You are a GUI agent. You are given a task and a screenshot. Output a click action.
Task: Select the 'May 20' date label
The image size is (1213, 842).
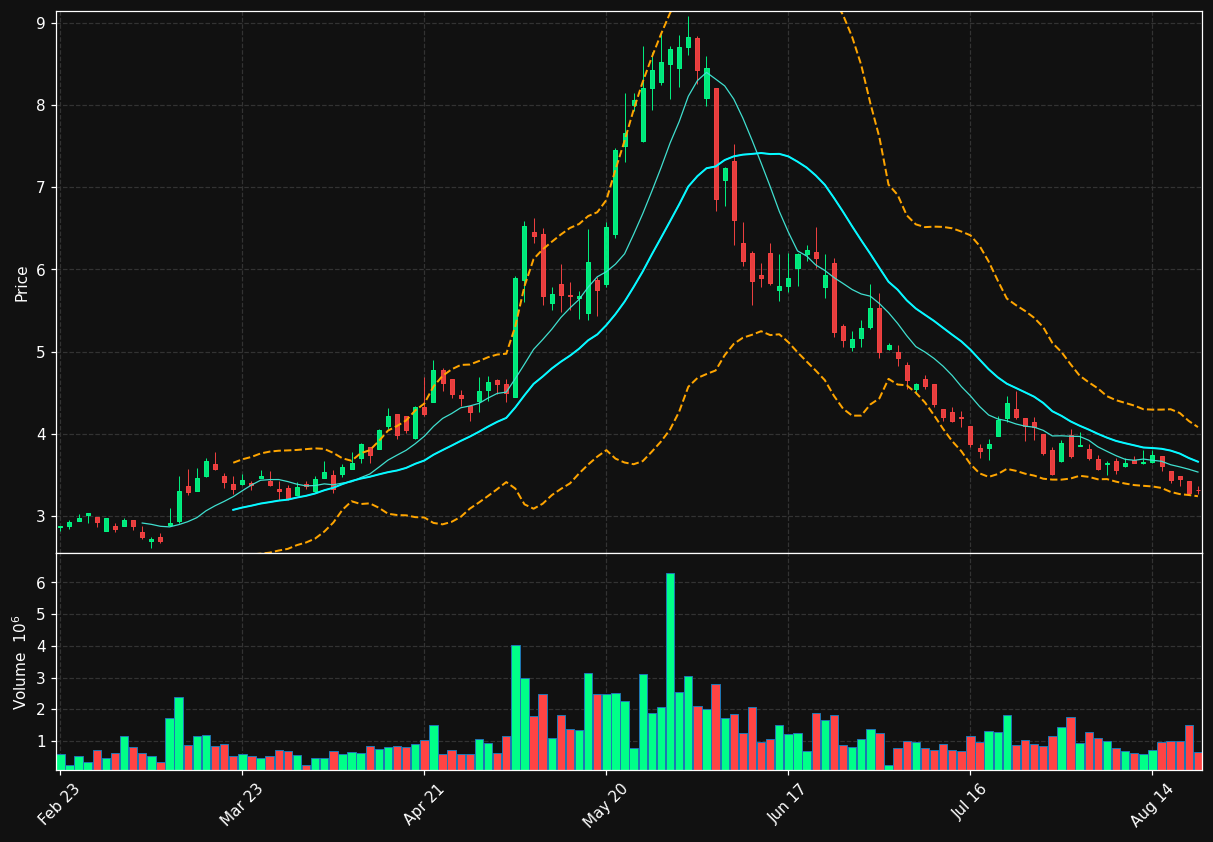[x=606, y=804]
